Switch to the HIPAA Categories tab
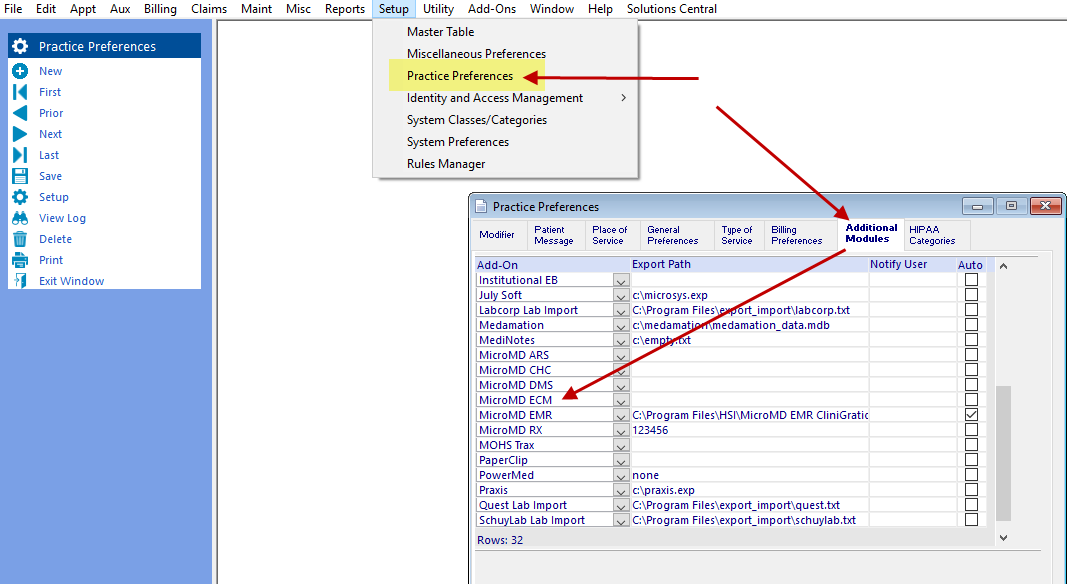 tap(932, 234)
